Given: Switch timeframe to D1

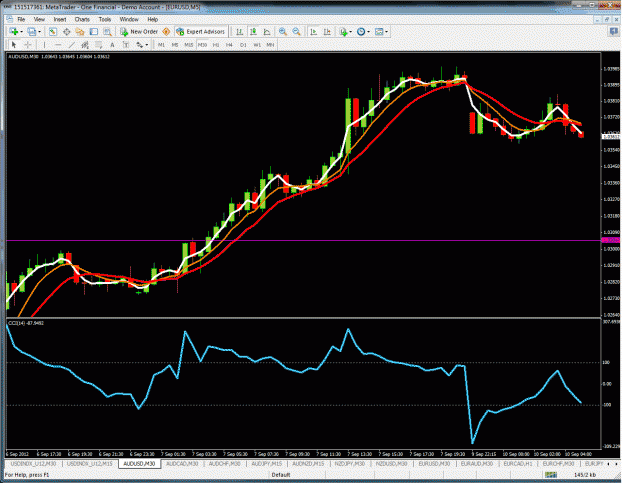Looking at the screenshot, I should pos(243,45).
